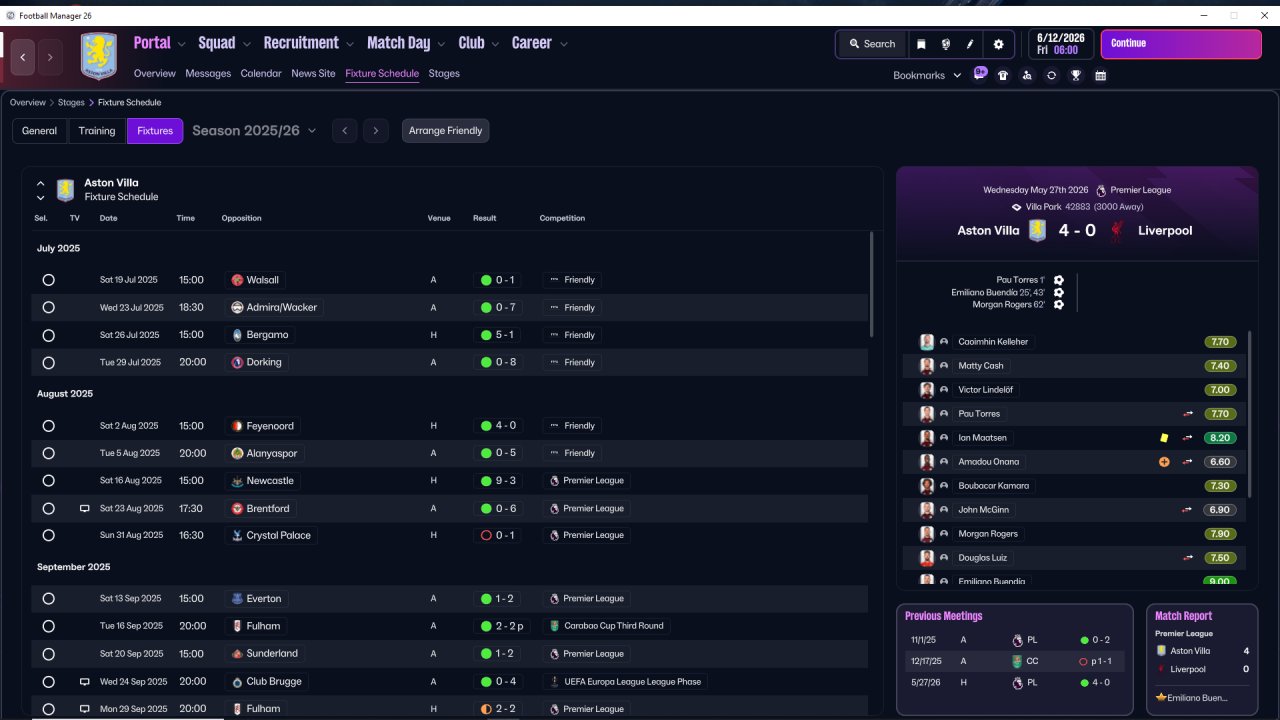Open settings with the gear icon
The height and width of the screenshot is (720, 1280).
pos(998,44)
